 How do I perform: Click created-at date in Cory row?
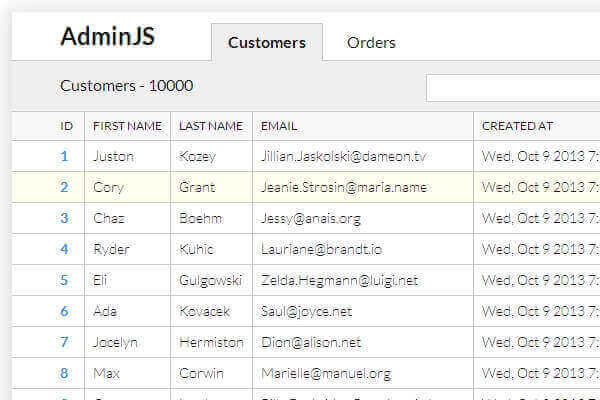point(541,187)
